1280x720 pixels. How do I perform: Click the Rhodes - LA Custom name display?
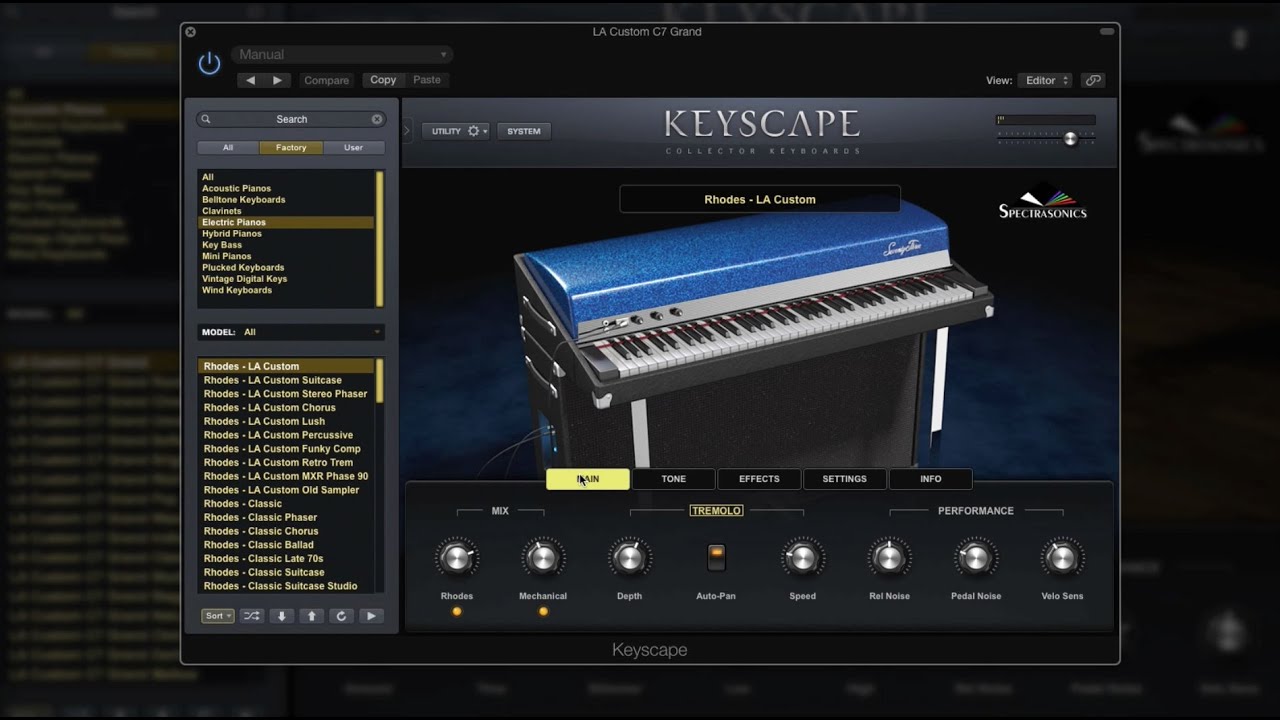pos(760,199)
